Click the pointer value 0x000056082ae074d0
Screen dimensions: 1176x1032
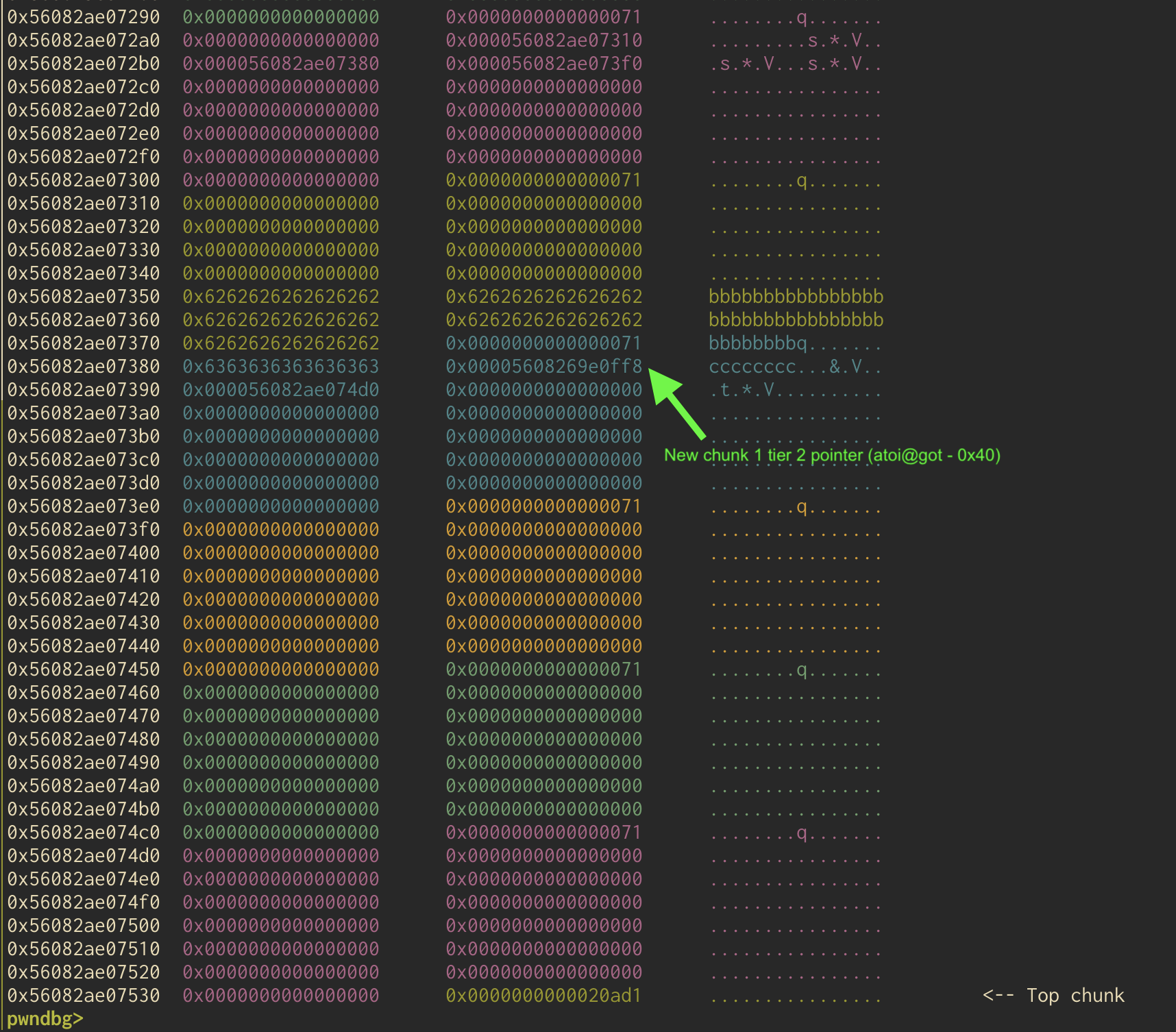tap(280, 390)
